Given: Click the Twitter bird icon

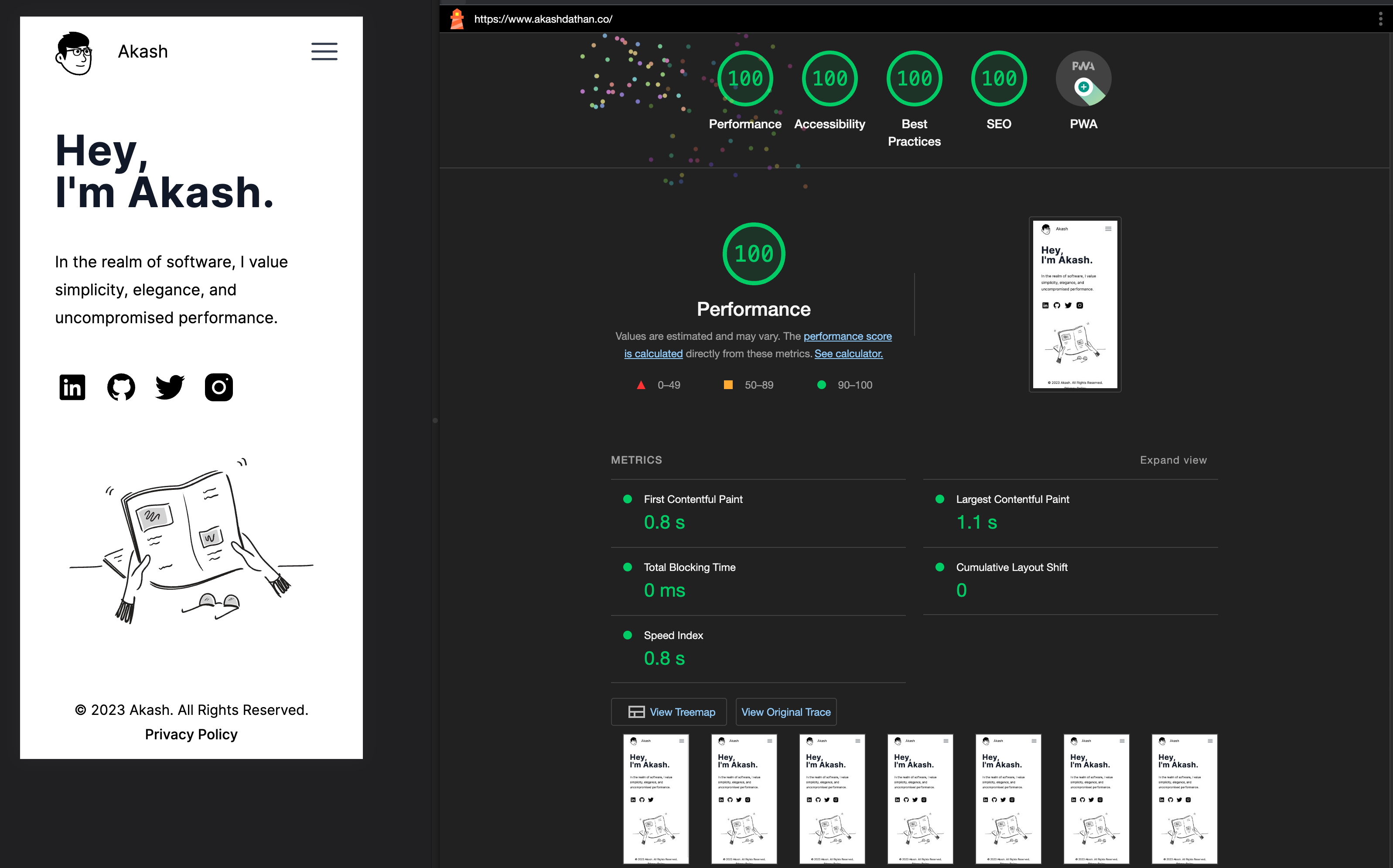Looking at the screenshot, I should click(x=170, y=387).
